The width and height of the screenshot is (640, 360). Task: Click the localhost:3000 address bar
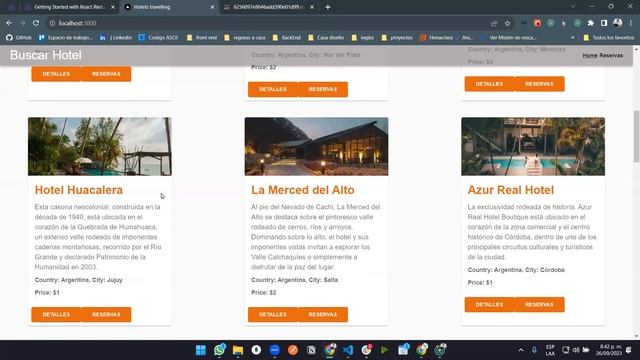click(269, 23)
